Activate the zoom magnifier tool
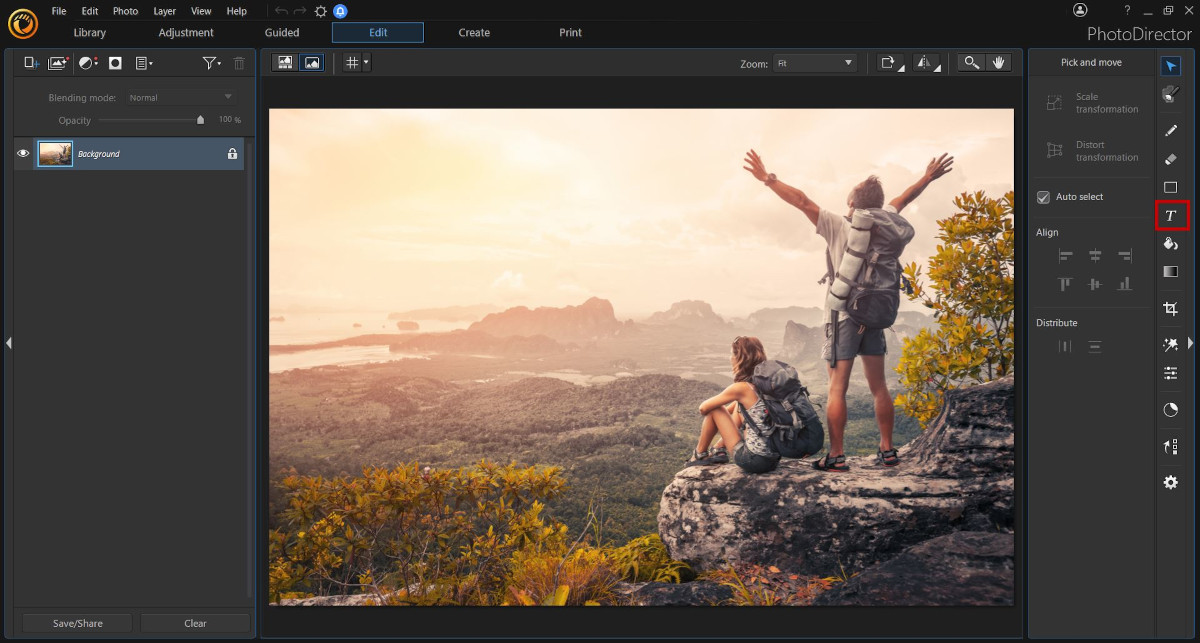Viewport: 1200px width, 643px height. pos(970,62)
